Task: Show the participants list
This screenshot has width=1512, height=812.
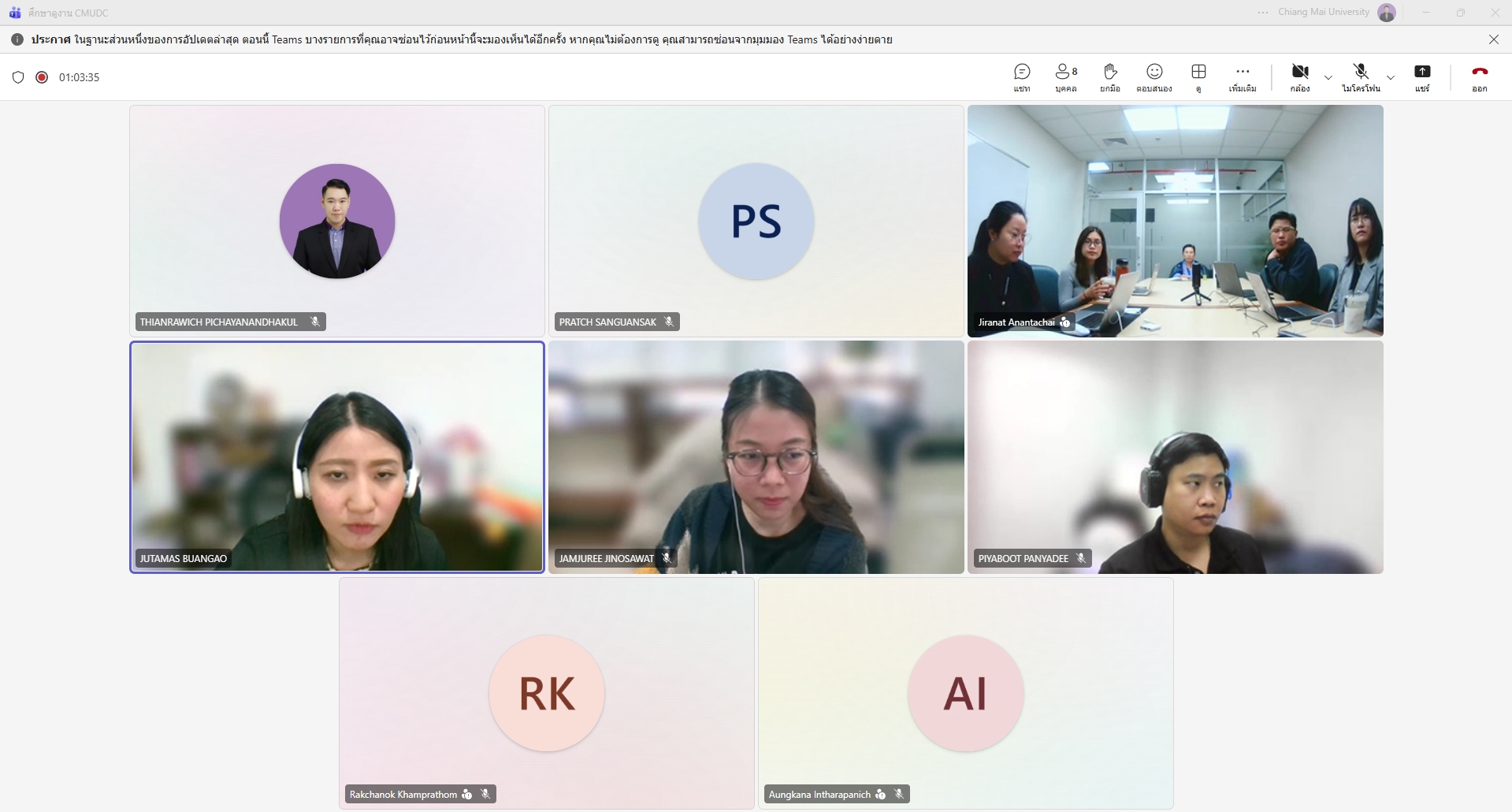Action: pyautogui.click(x=1065, y=77)
